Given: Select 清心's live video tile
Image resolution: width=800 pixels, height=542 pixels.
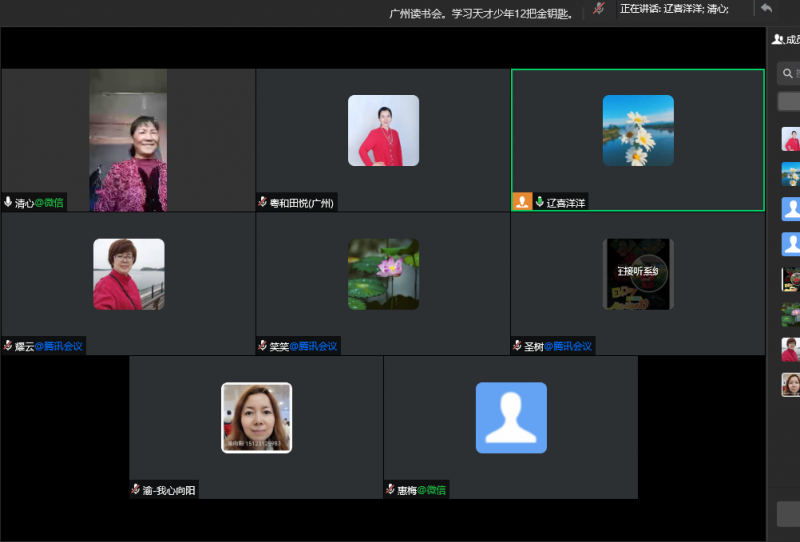Looking at the screenshot, I should [x=128, y=140].
